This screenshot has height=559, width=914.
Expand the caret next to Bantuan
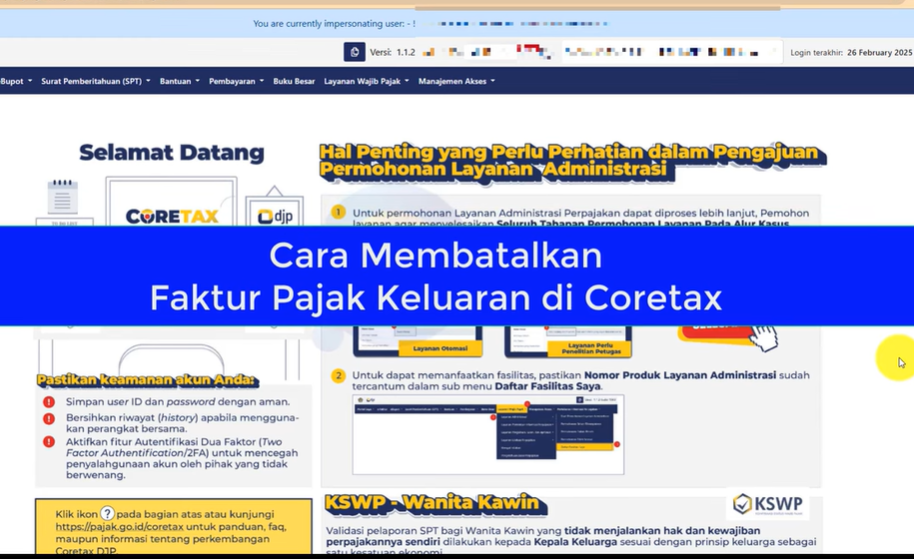198,81
